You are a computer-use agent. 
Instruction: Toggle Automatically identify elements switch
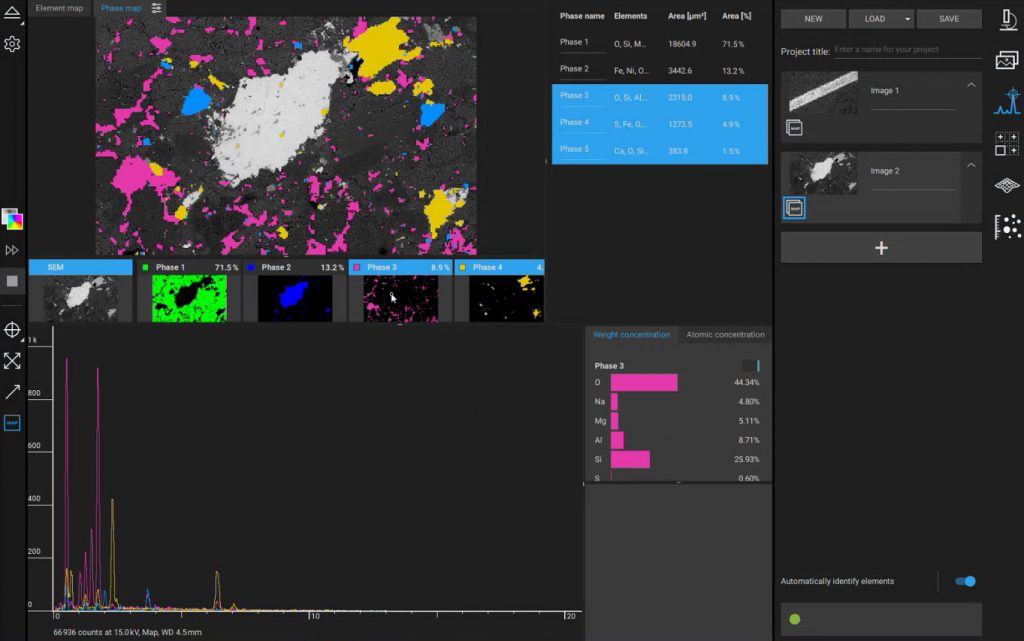[x=964, y=581]
